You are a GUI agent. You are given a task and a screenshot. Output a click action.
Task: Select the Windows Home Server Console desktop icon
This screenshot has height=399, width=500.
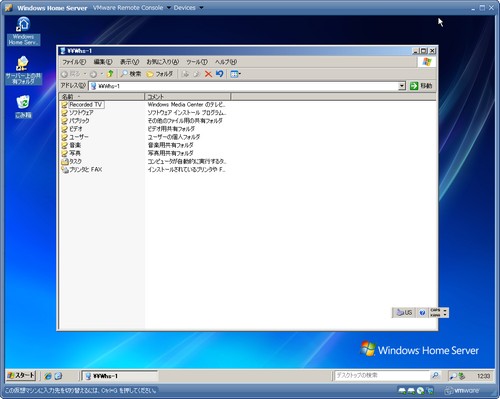coord(23,31)
